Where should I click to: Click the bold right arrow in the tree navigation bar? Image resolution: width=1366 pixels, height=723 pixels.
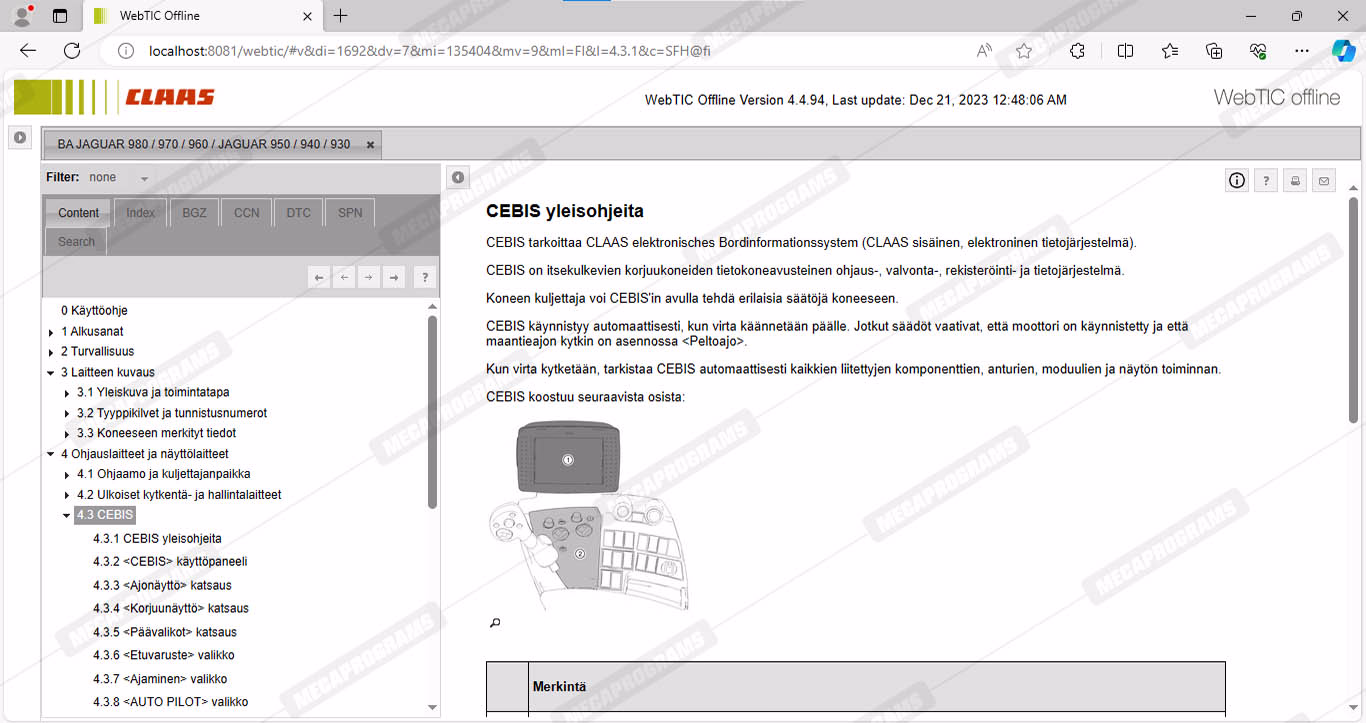394,277
